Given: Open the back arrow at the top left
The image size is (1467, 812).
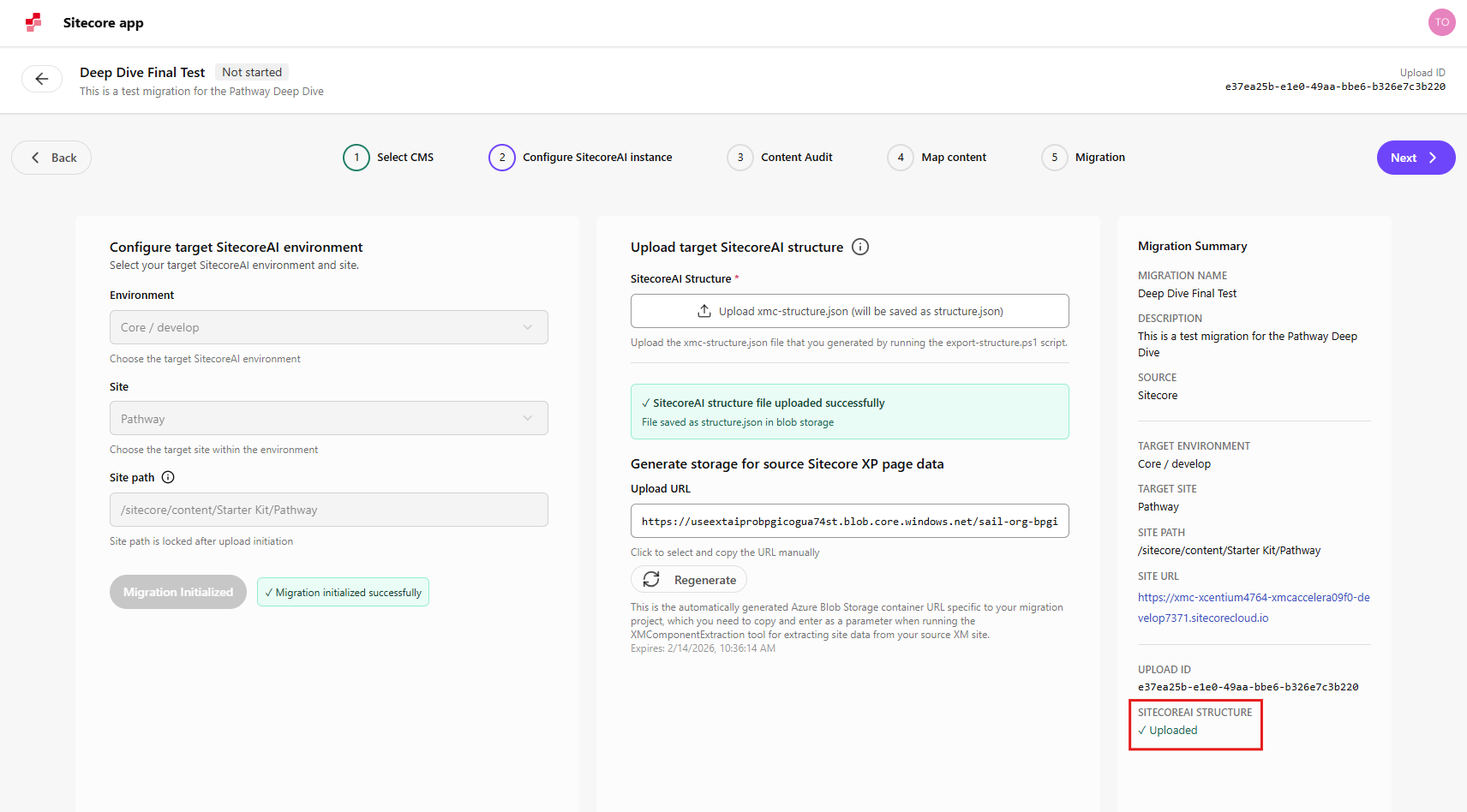Looking at the screenshot, I should click(41, 78).
